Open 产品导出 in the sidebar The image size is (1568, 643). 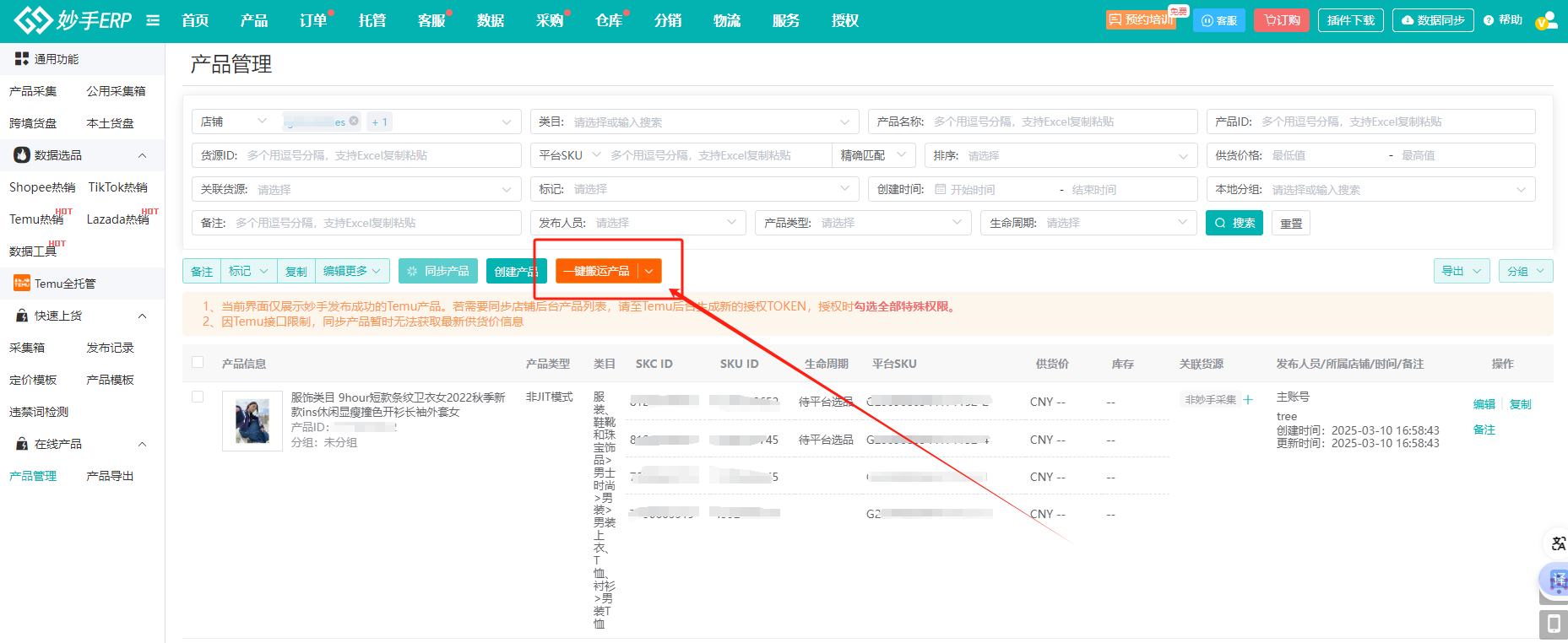point(110,476)
